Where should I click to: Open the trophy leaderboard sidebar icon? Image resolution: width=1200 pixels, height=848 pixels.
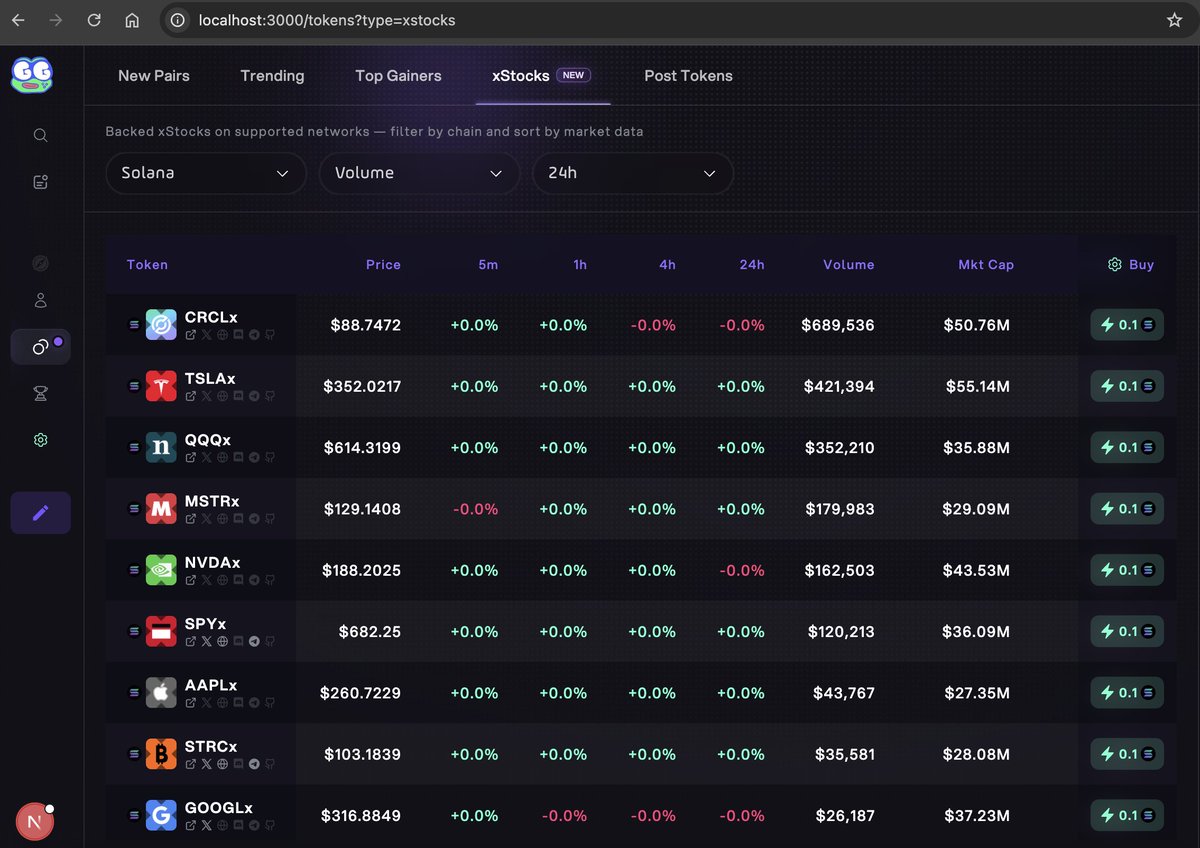pyautogui.click(x=40, y=394)
